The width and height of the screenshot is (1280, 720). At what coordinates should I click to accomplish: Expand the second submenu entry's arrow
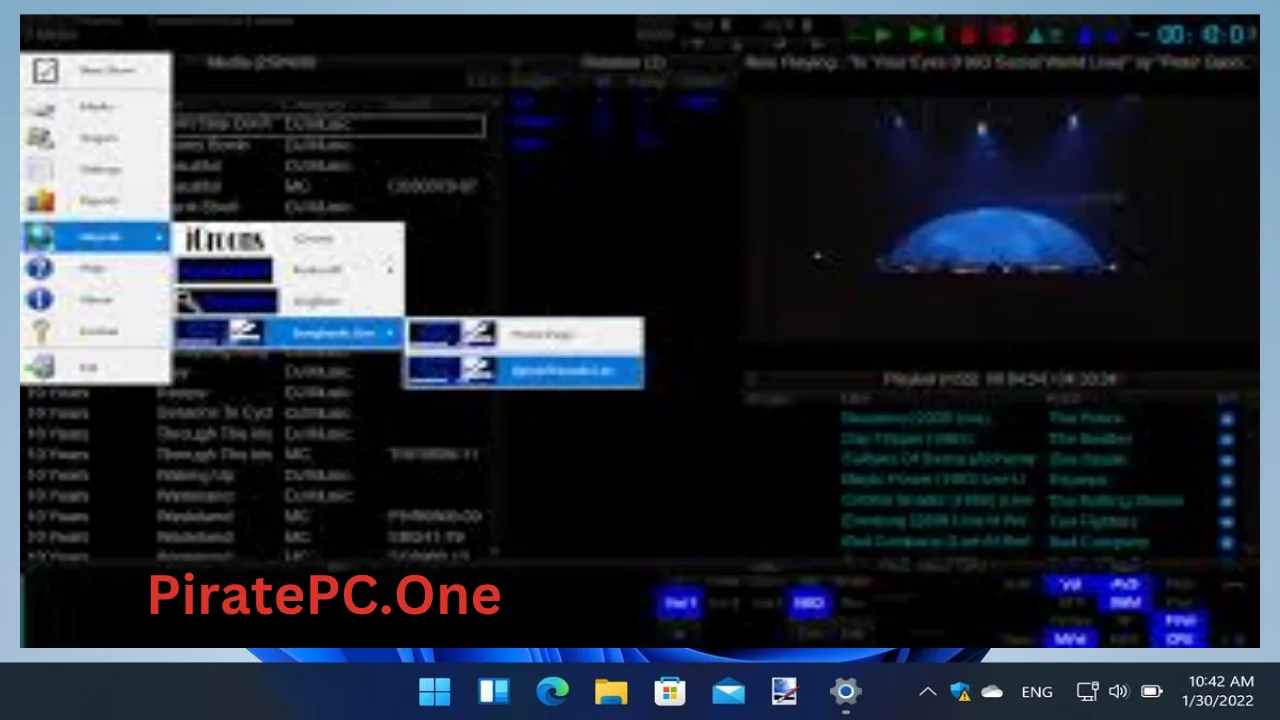pyautogui.click(x=390, y=270)
